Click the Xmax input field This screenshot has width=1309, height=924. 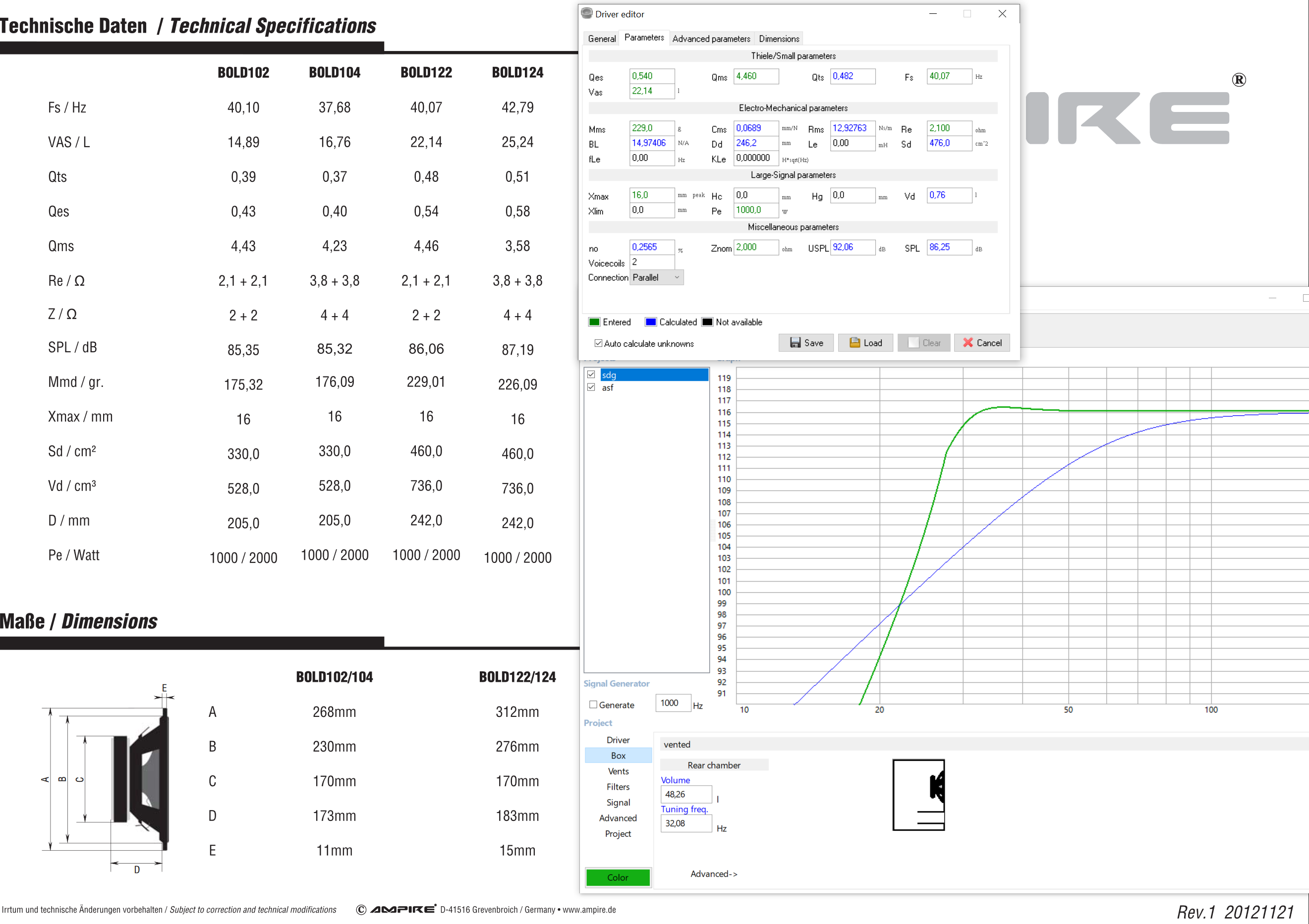652,195
